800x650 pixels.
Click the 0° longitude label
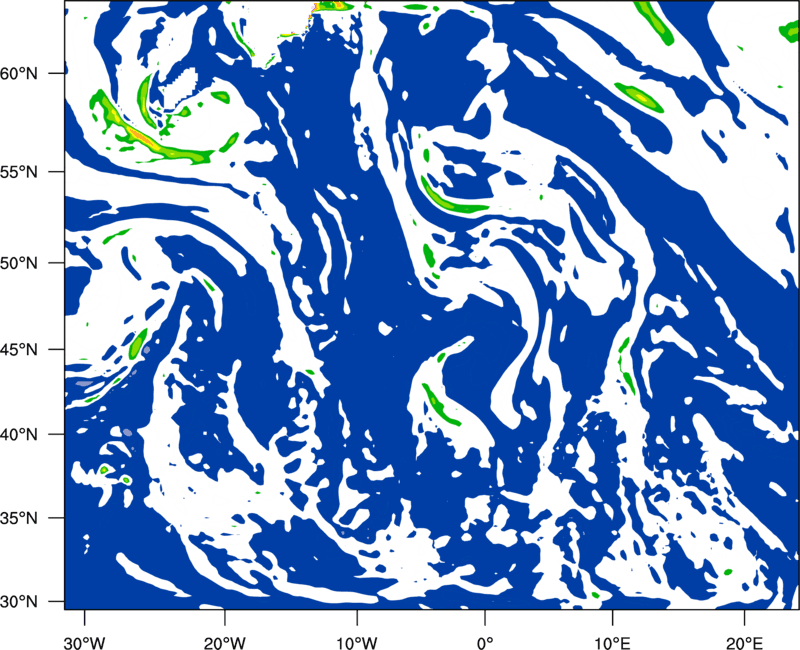coord(485,643)
